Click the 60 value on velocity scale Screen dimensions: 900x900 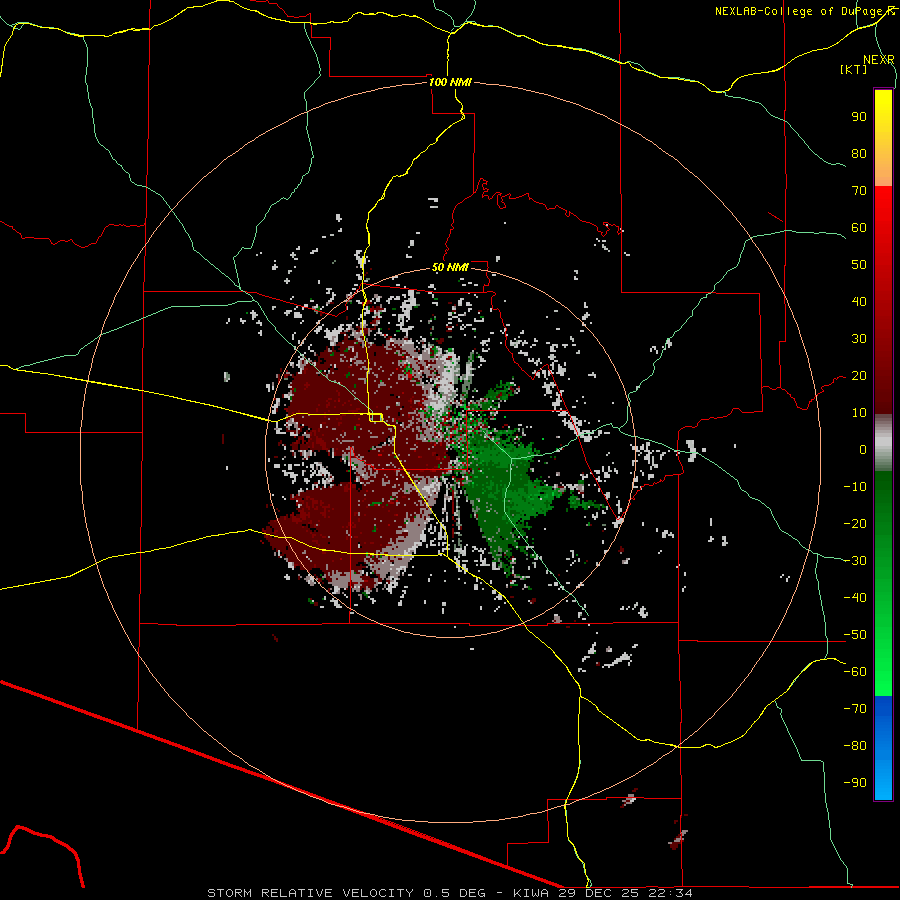pyautogui.click(x=859, y=227)
